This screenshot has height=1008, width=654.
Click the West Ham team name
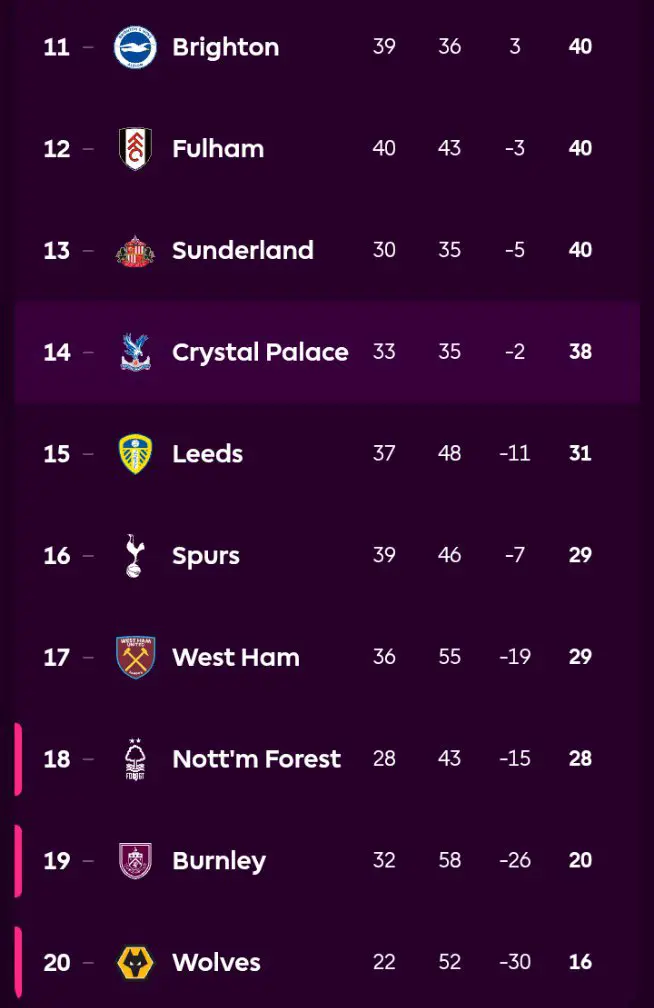click(x=236, y=657)
